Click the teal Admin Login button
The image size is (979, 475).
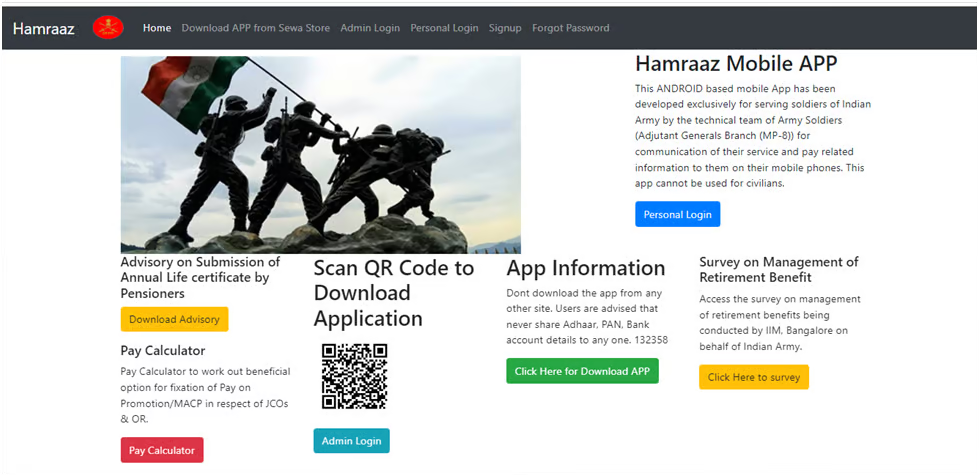pos(352,441)
